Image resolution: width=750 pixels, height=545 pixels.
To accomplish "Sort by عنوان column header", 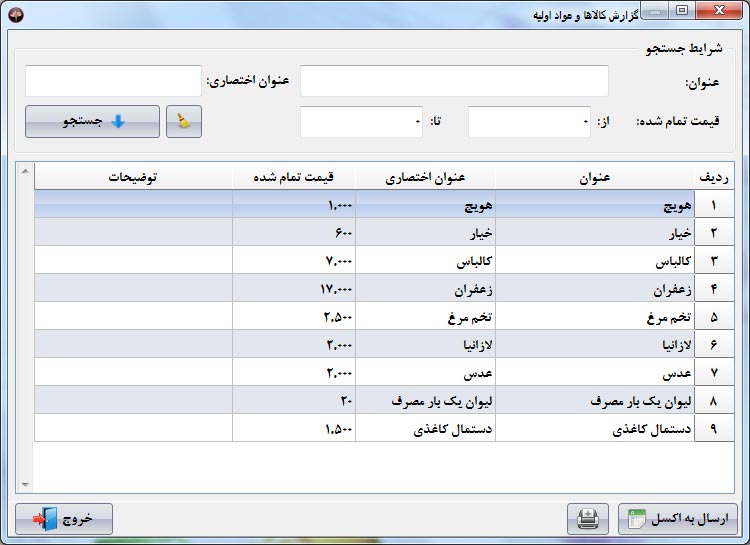I will [x=595, y=178].
